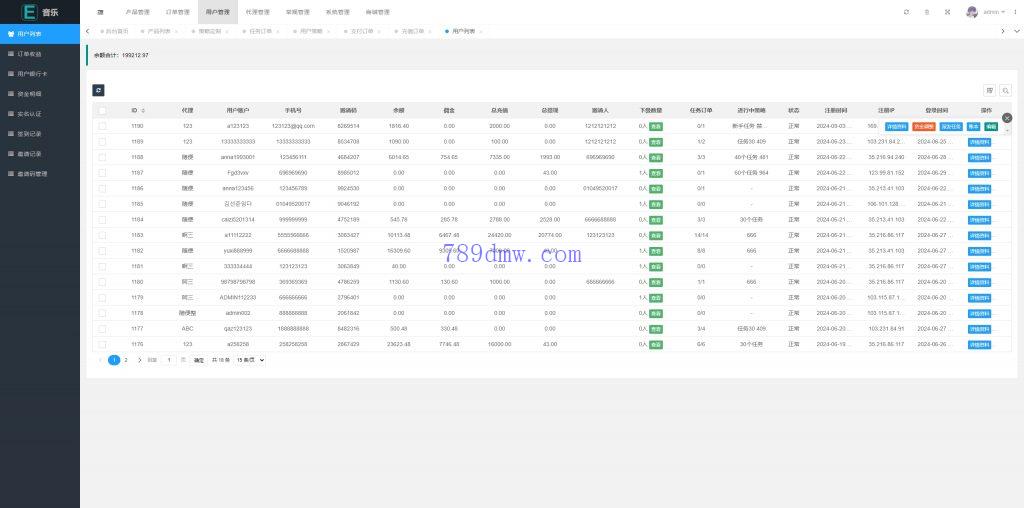Click the ID column sort arrows
This screenshot has width=1024, height=508.
pos(143,110)
